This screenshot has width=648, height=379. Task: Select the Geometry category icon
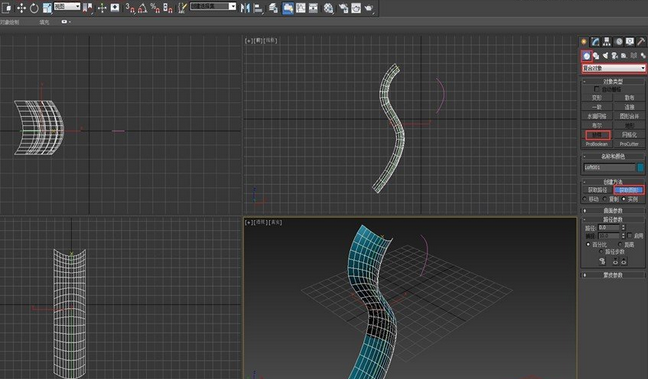(586, 56)
